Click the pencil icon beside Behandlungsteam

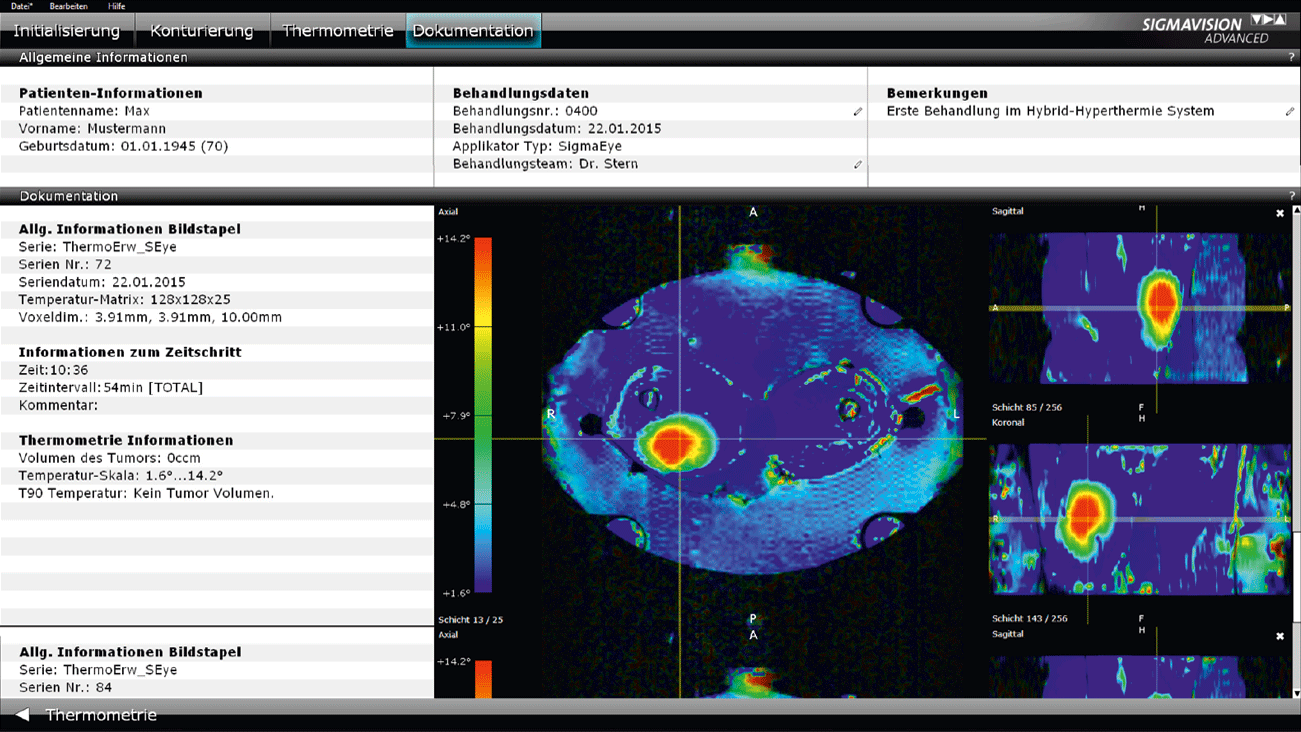tap(857, 165)
